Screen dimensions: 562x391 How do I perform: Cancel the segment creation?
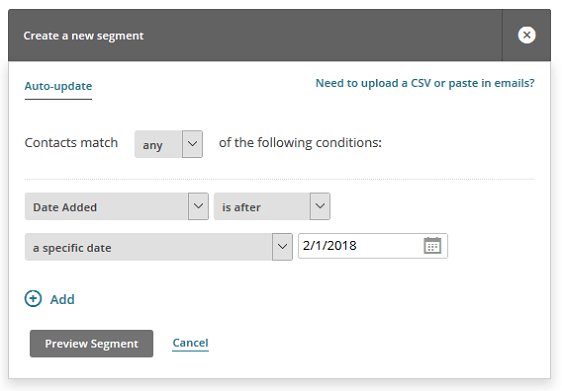(190, 343)
